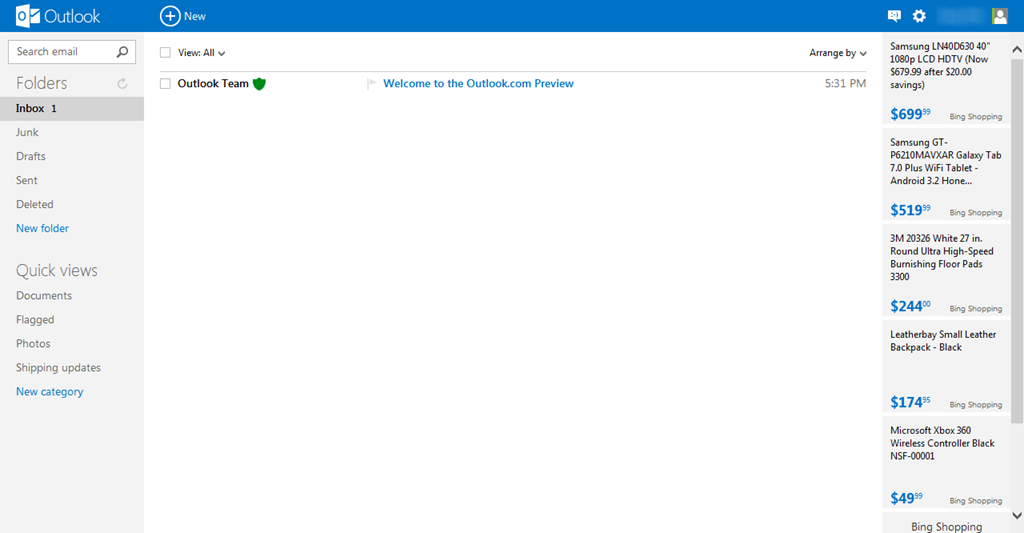1024x533 pixels.
Task: Open the Arrange by dropdown
Action: [x=838, y=53]
